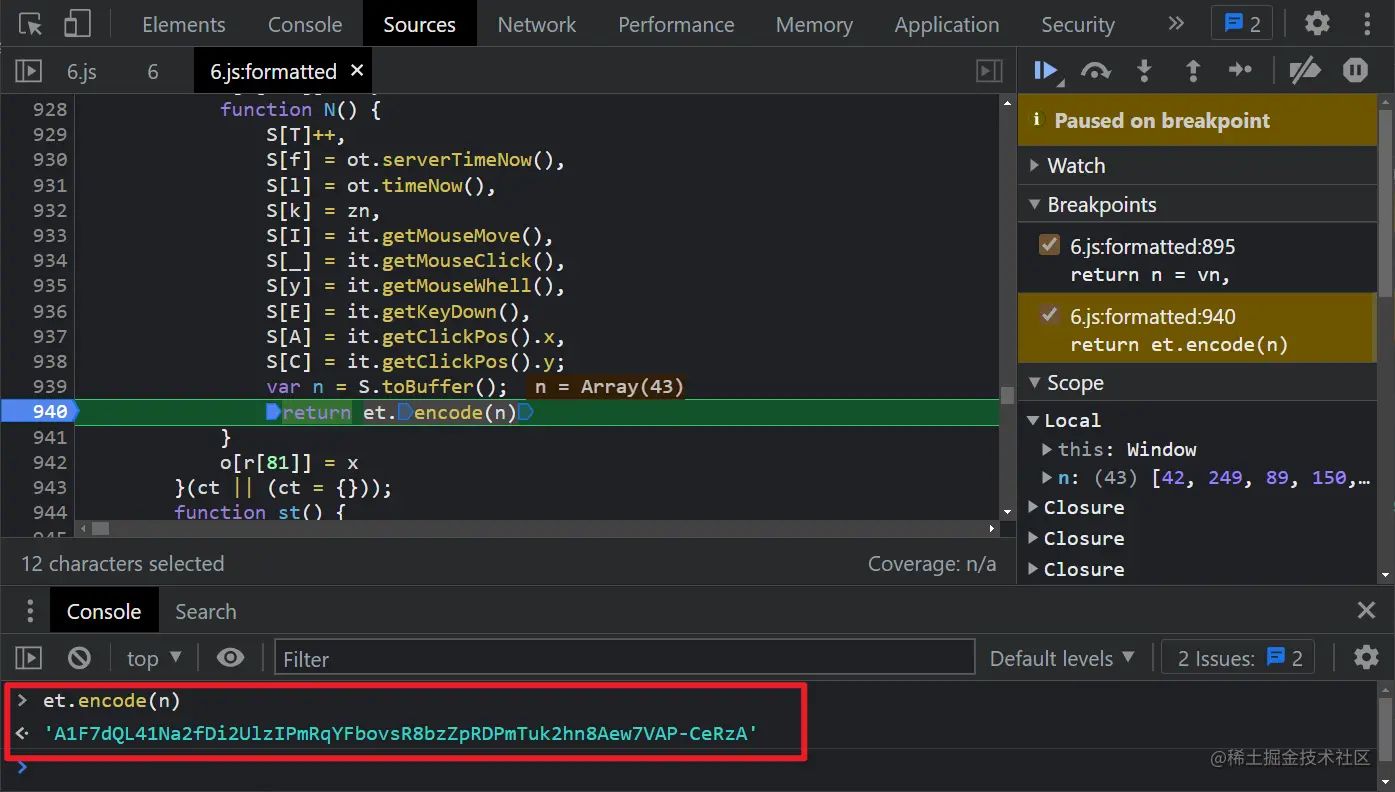
Task: Open the 2 messages issues badge
Action: click(x=1242, y=24)
